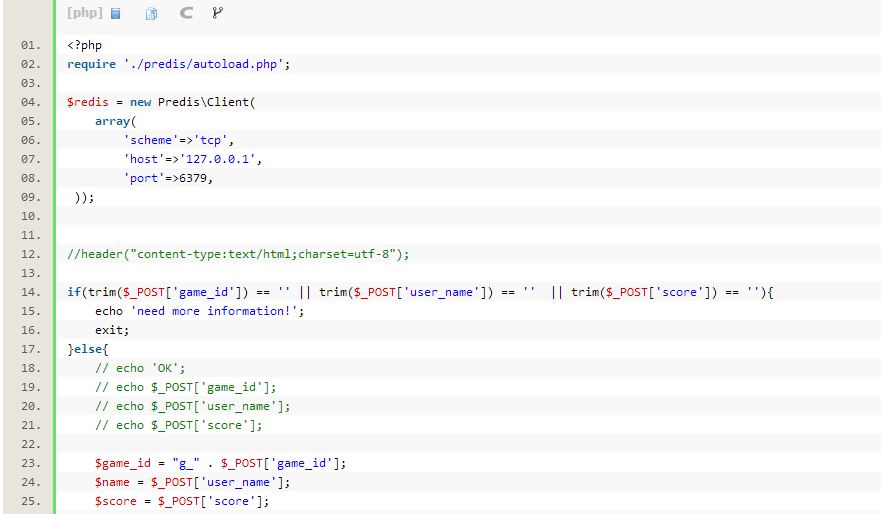Click the copy code icon

pyautogui.click(x=151, y=14)
